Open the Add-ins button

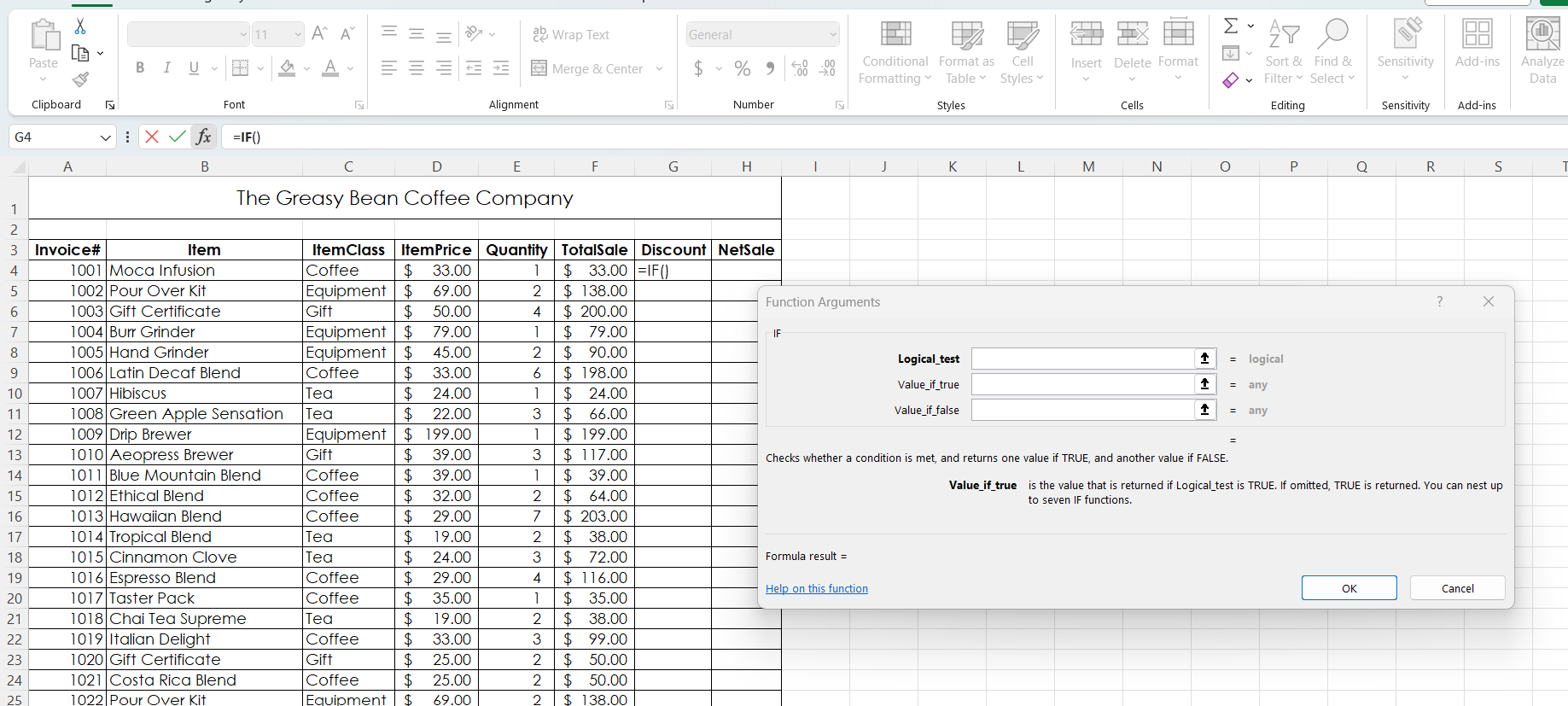(x=1477, y=44)
